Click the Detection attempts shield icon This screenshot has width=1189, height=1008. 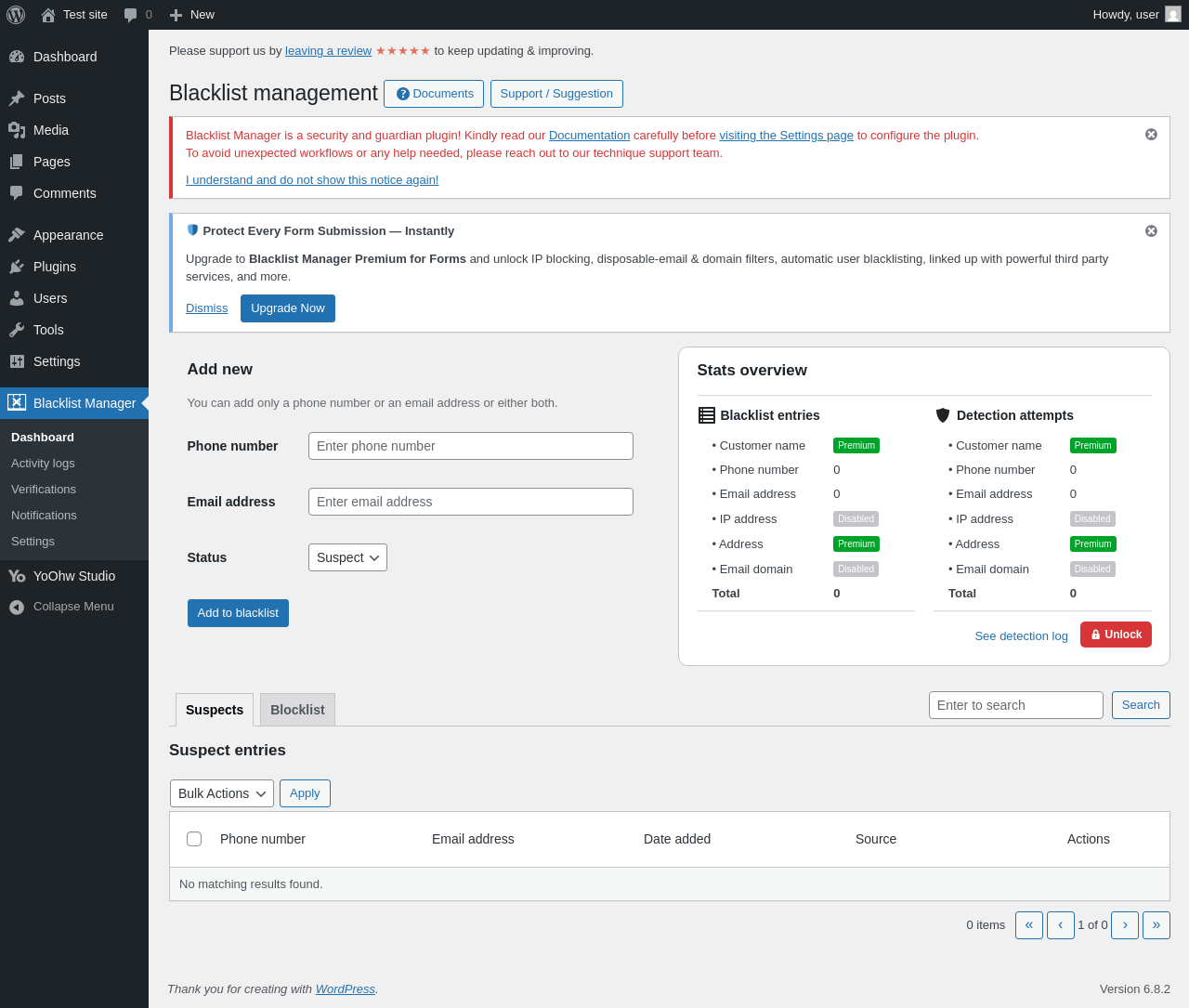[943, 415]
